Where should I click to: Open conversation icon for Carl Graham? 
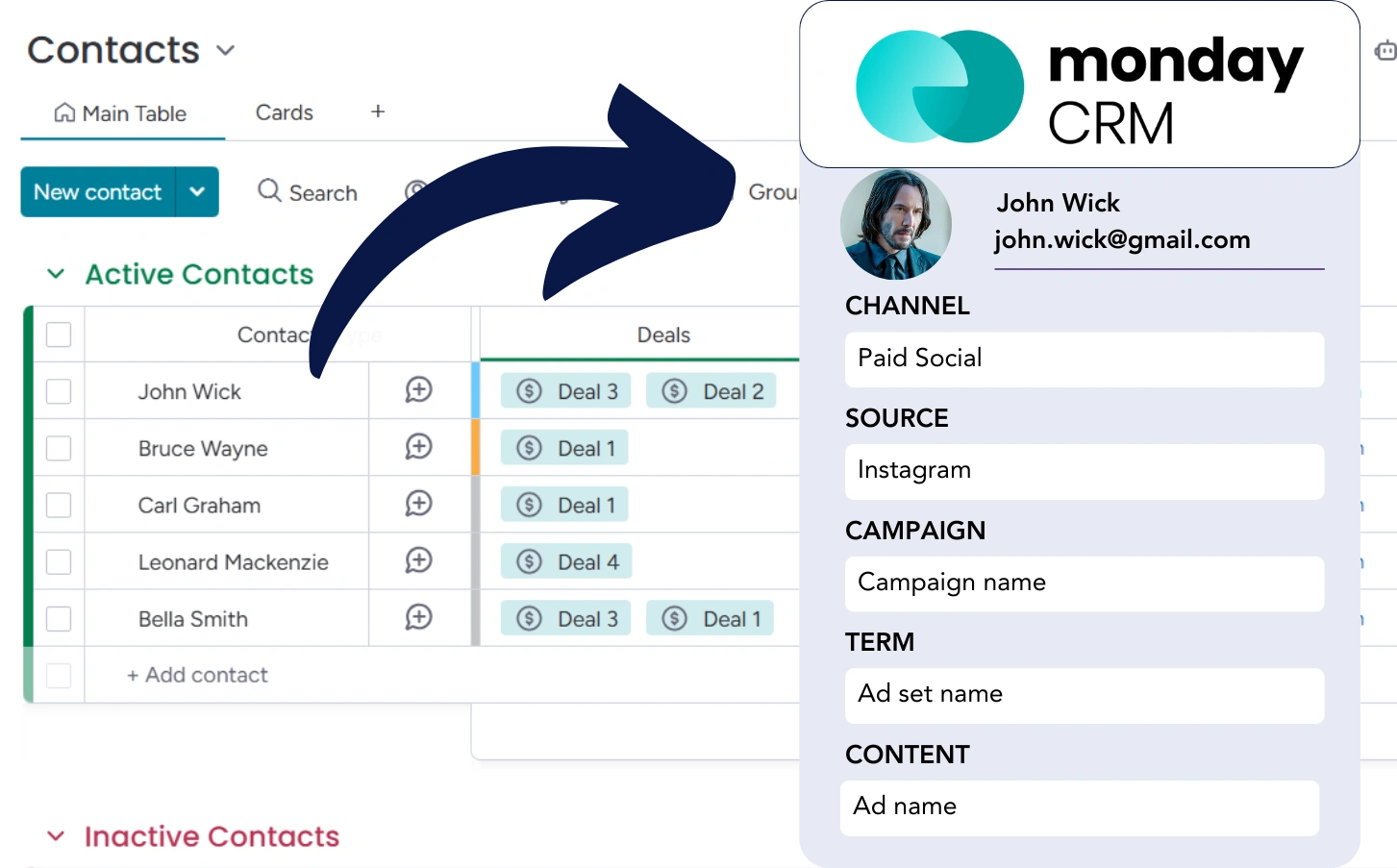pos(418,503)
